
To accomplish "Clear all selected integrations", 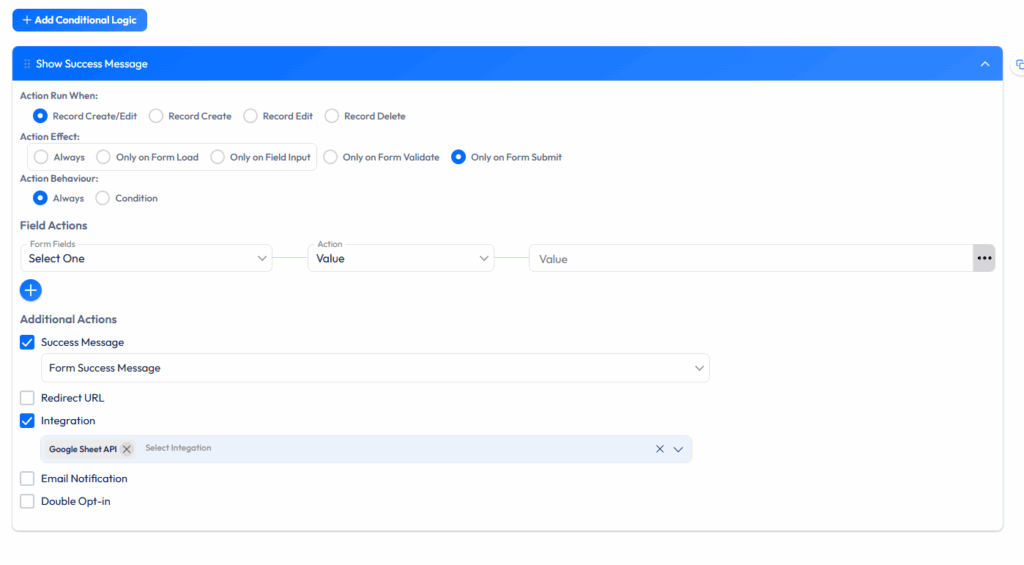I will pos(660,449).
